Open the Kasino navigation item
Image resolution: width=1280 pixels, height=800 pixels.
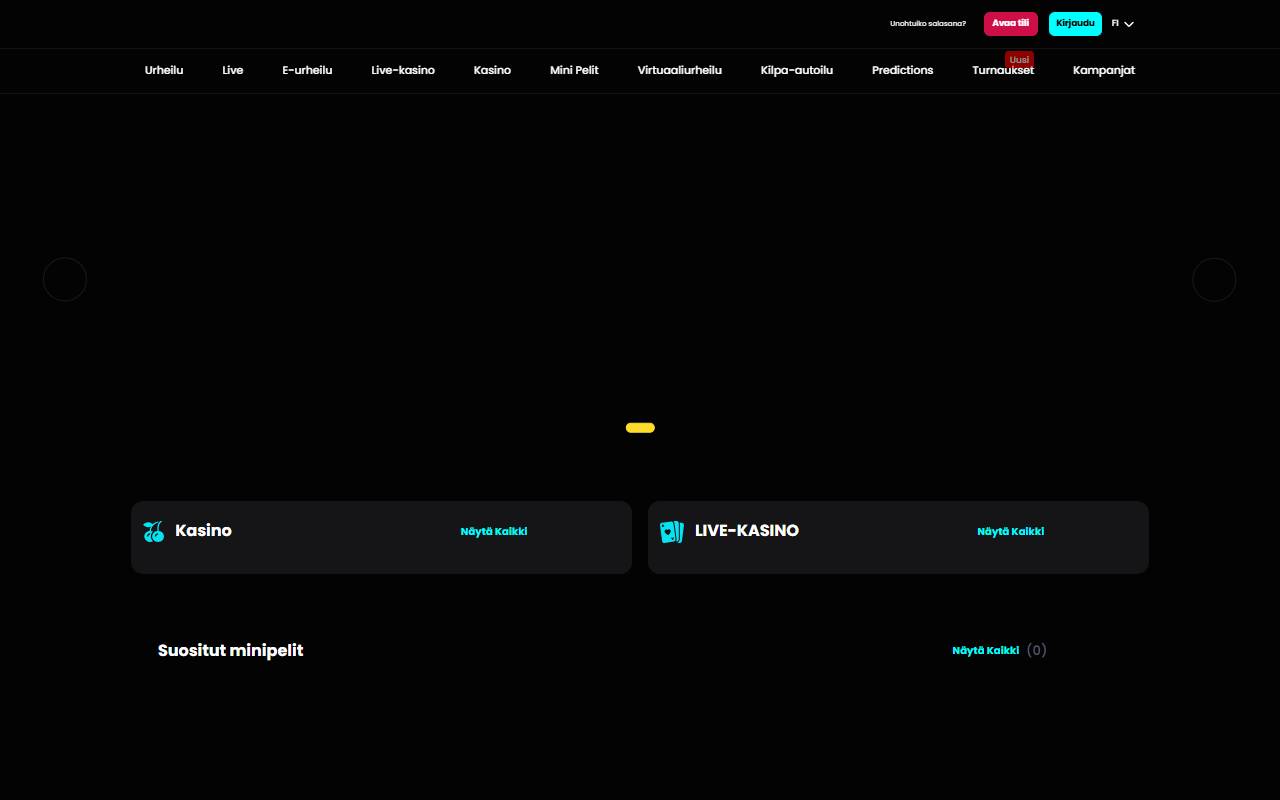(x=492, y=70)
